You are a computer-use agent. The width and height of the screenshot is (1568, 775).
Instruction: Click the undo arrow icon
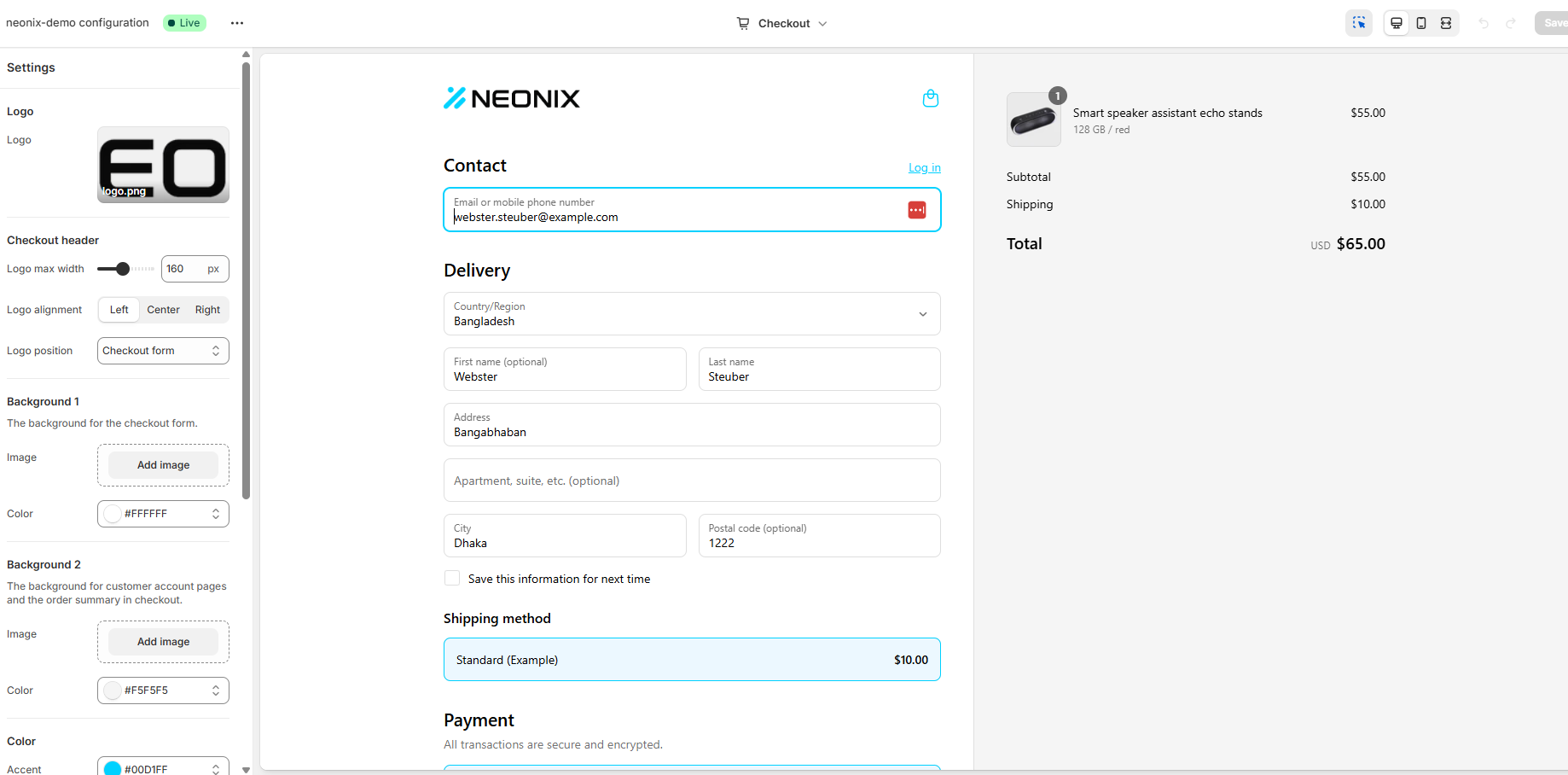(1484, 23)
